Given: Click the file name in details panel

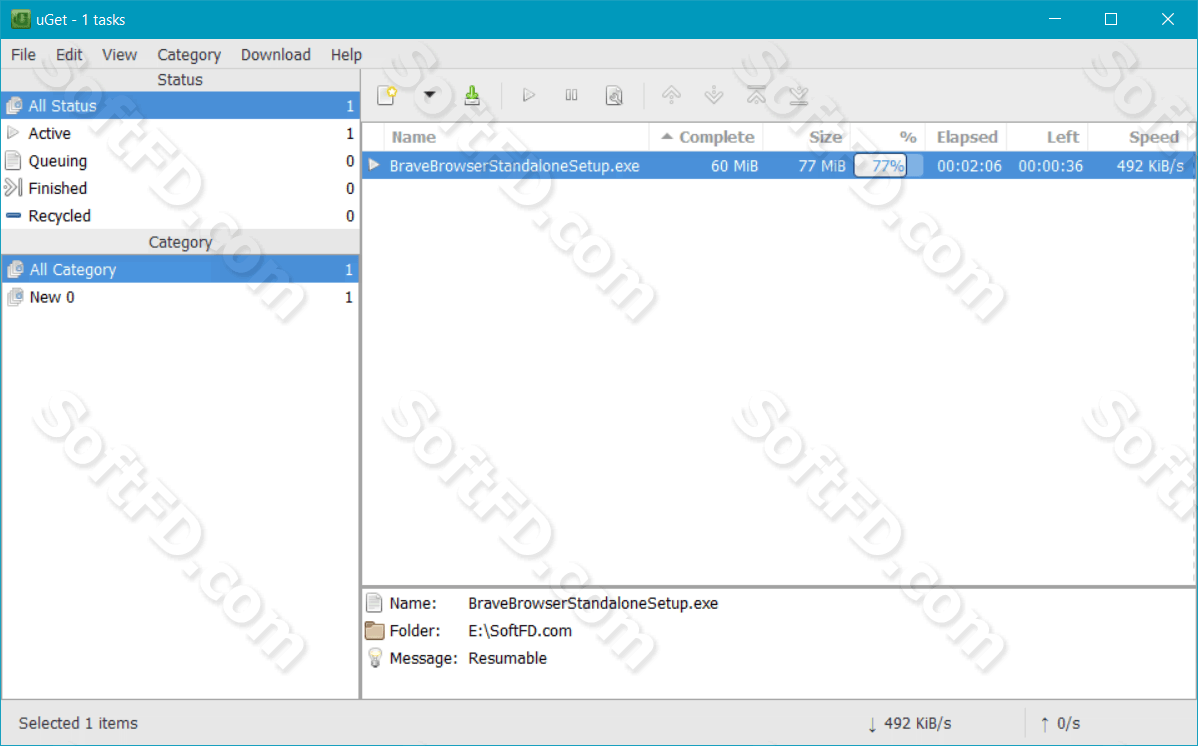Looking at the screenshot, I should point(593,603).
